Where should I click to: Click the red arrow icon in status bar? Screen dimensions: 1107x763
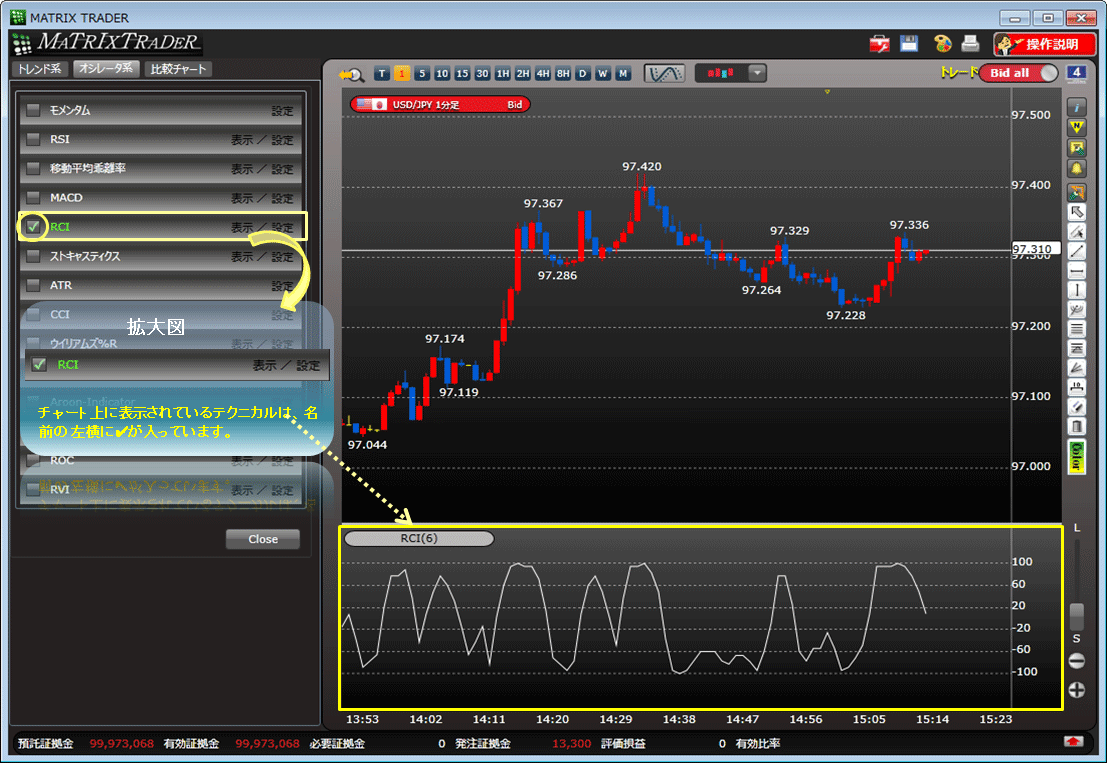[x=1073, y=742]
